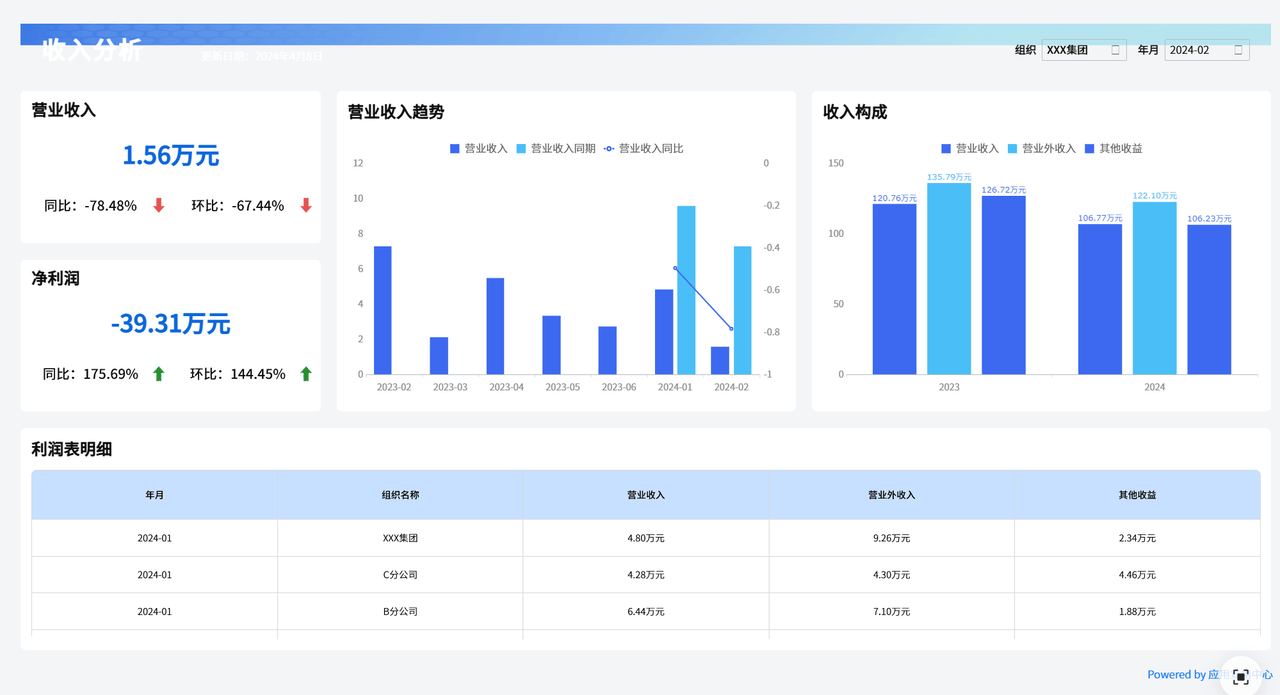Viewport: 1280px width, 695px height.
Task: Click the 2024-01 date cell in XXX集团 row
Action: (x=154, y=538)
